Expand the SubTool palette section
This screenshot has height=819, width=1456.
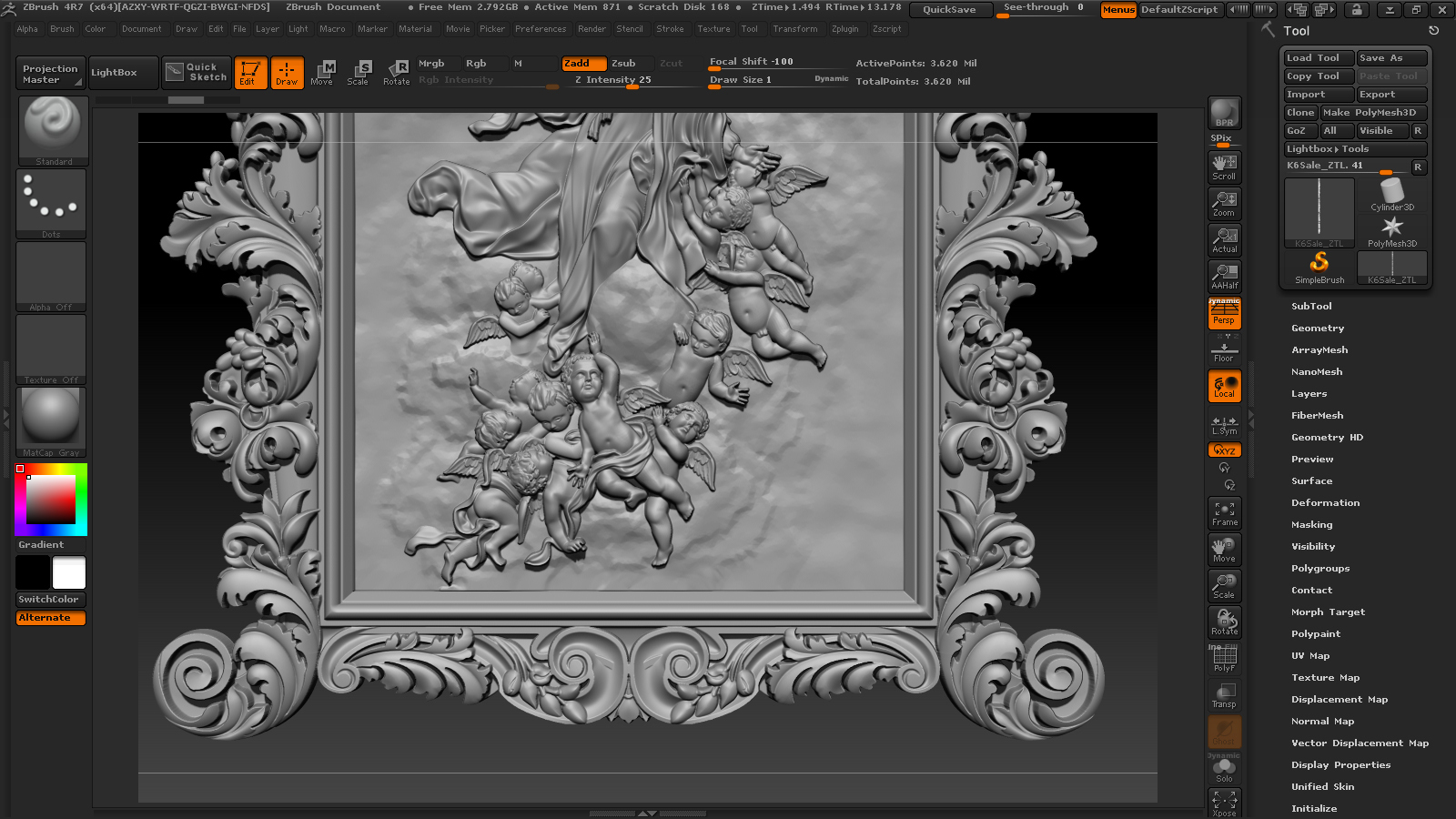coord(1311,307)
